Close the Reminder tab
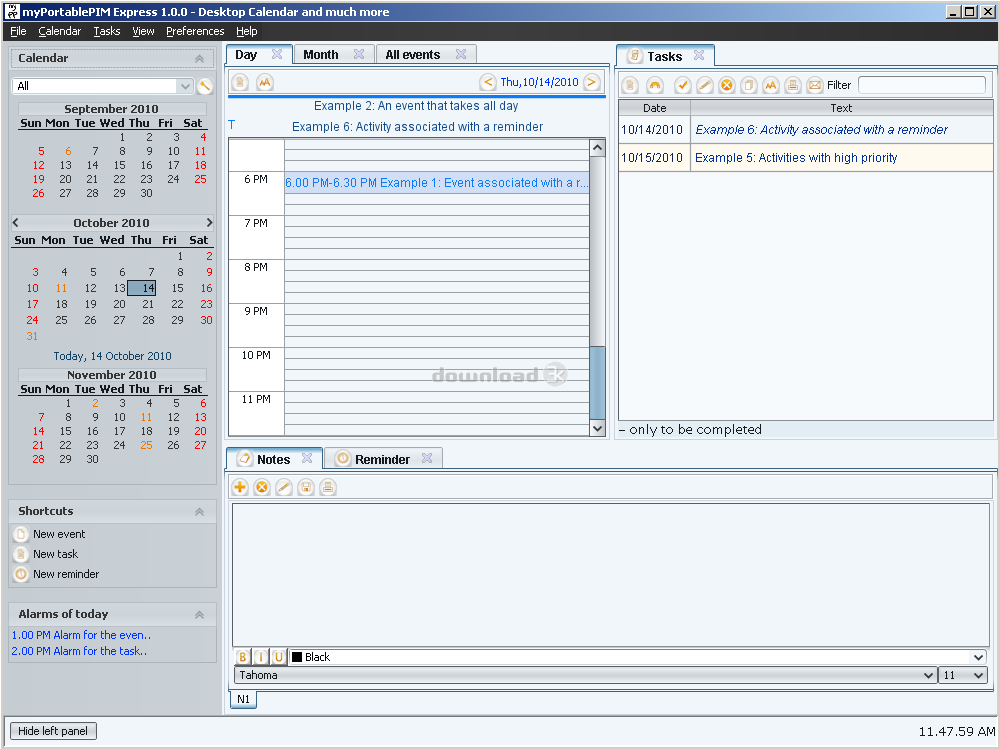Viewport: 1000px width, 749px height. click(x=427, y=458)
